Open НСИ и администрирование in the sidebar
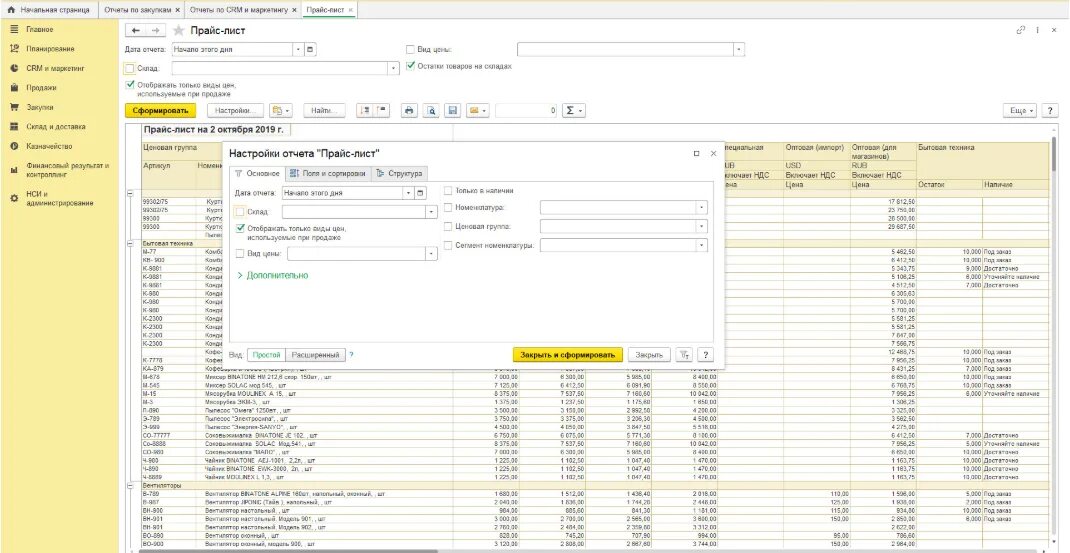Screen dimensions: 1070x553 pos(59,199)
